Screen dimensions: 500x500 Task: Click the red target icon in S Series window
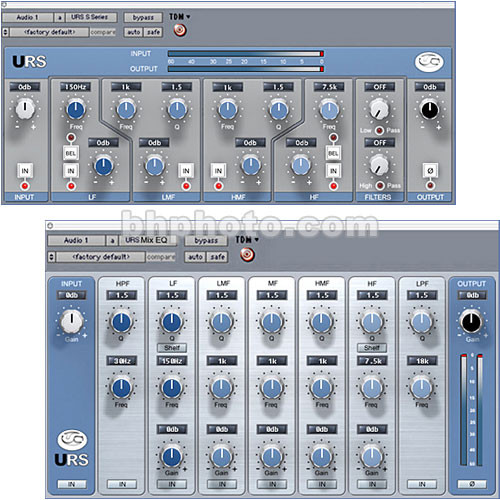click(x=180, y=31)
